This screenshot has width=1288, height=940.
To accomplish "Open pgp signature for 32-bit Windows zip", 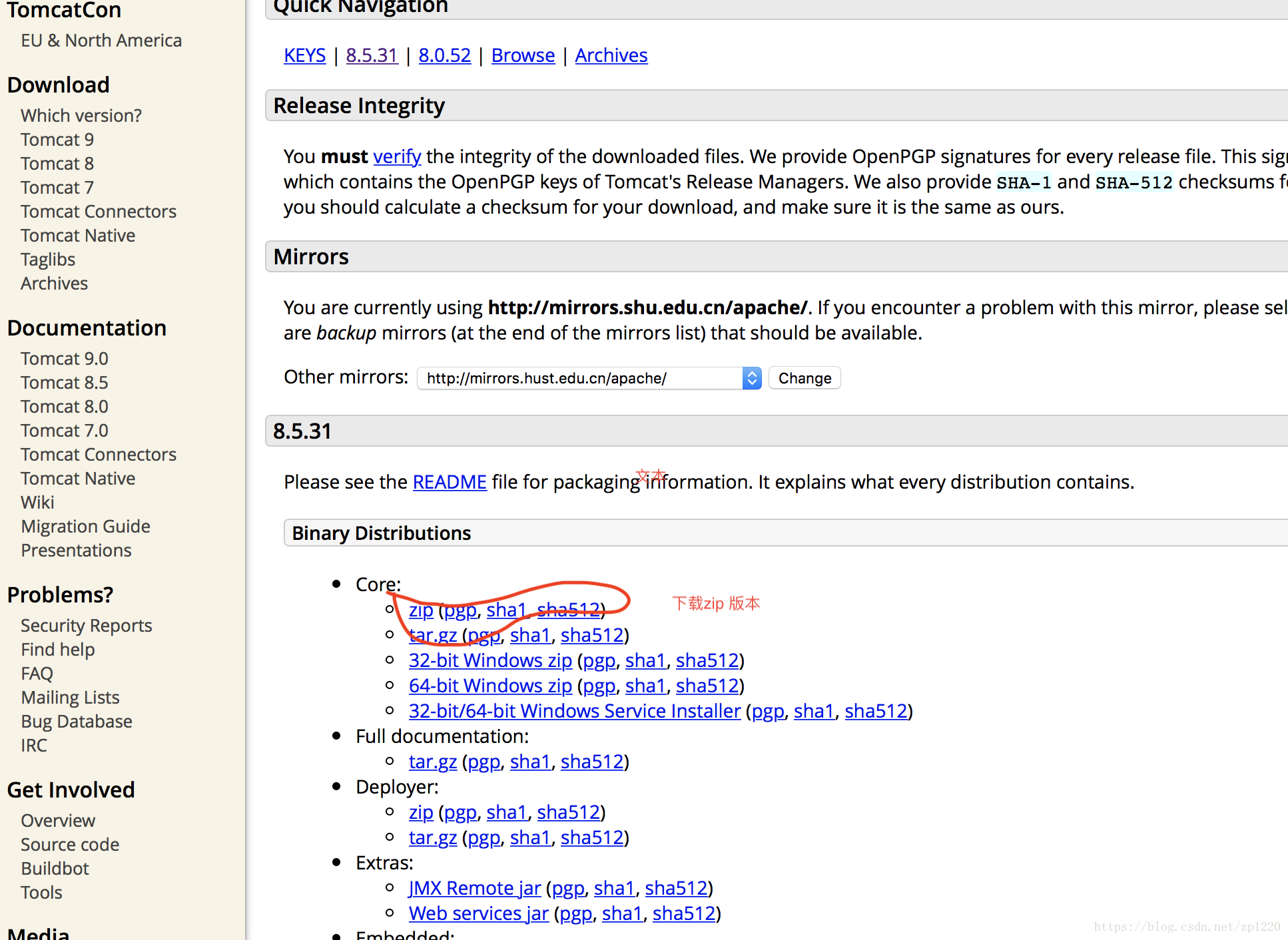I will click(x=599, y=660).
